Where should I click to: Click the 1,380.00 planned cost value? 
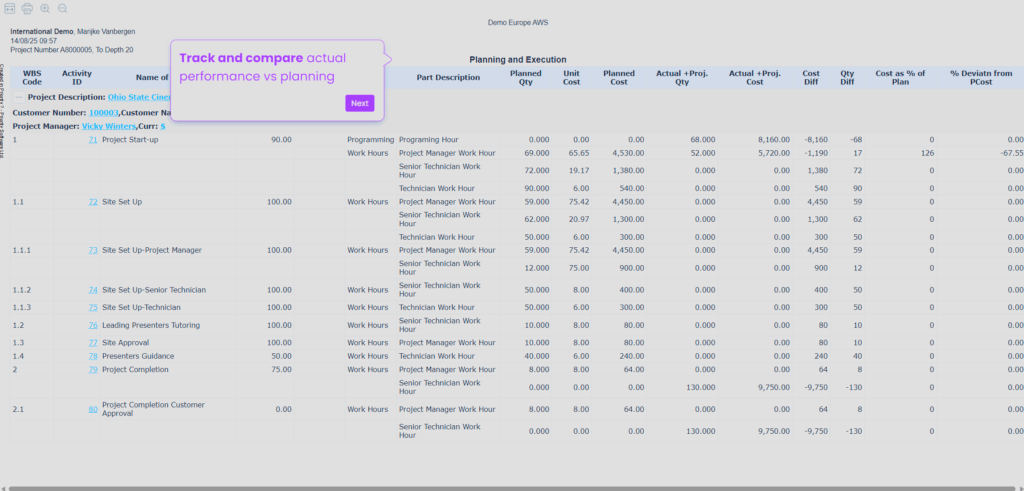click(x=628, y=171)
